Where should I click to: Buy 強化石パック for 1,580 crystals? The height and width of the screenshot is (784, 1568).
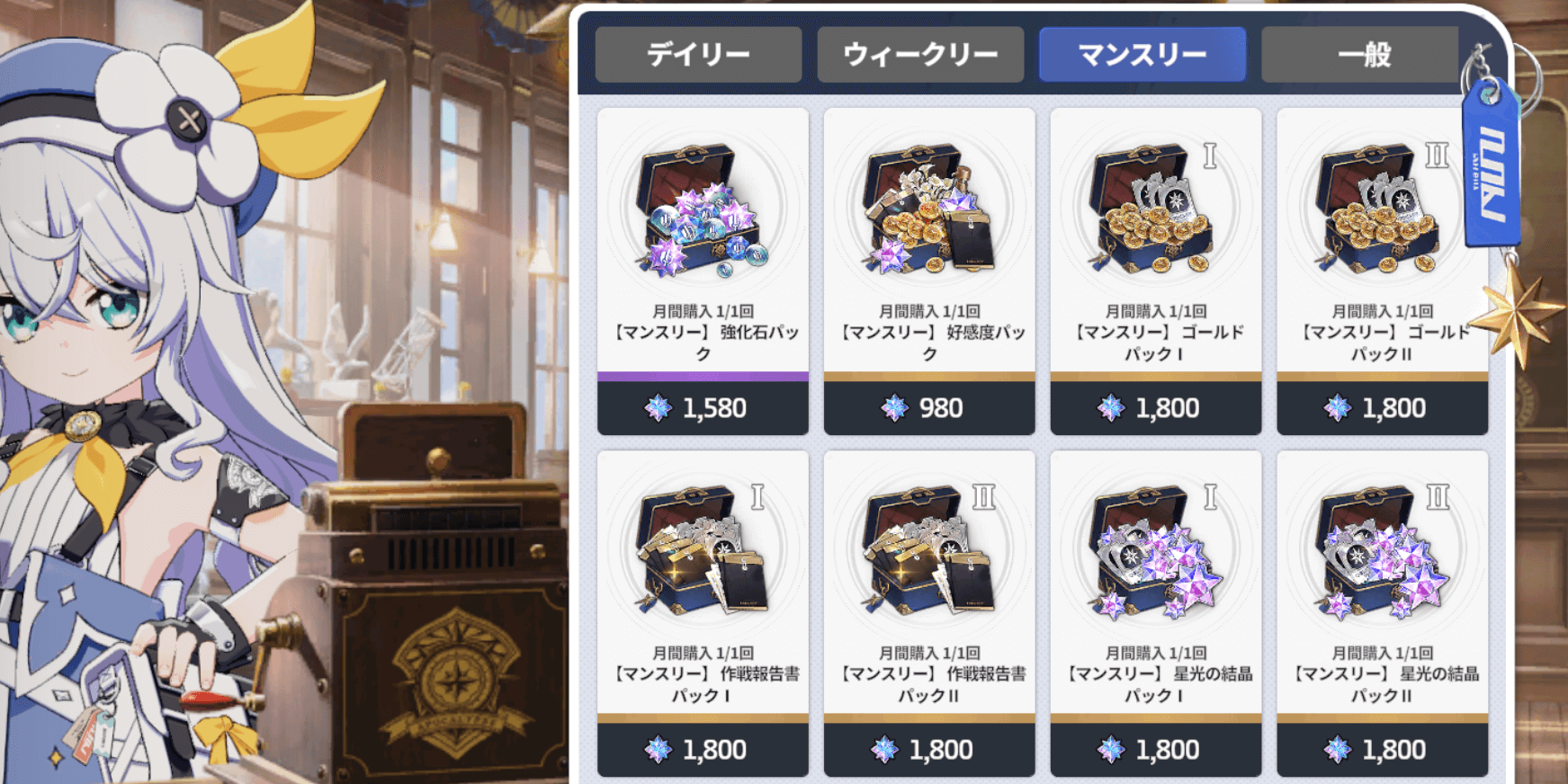pyautogui.click(x=703, y=408)
